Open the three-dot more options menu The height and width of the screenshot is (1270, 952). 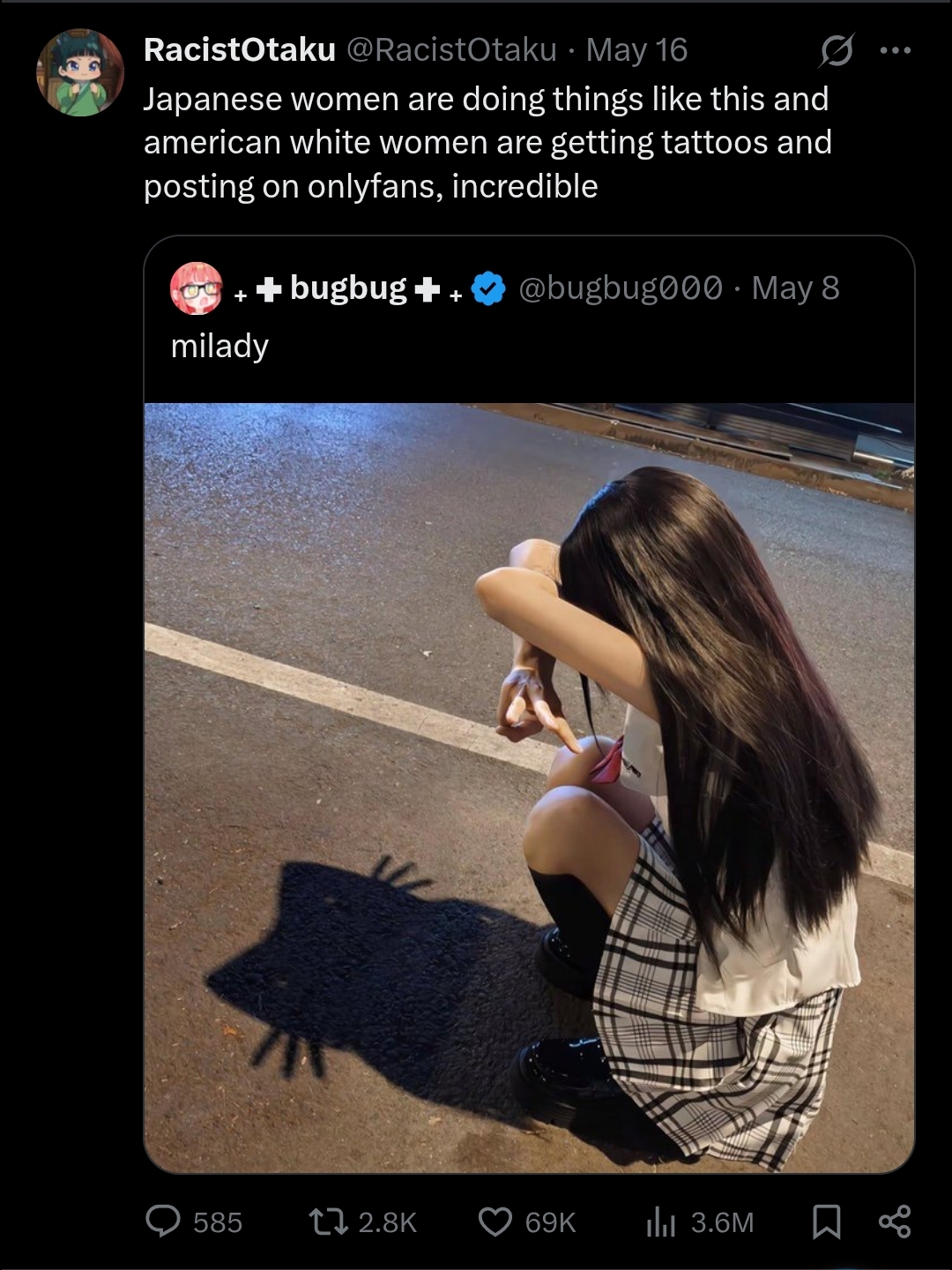click(x=896, y=50)
